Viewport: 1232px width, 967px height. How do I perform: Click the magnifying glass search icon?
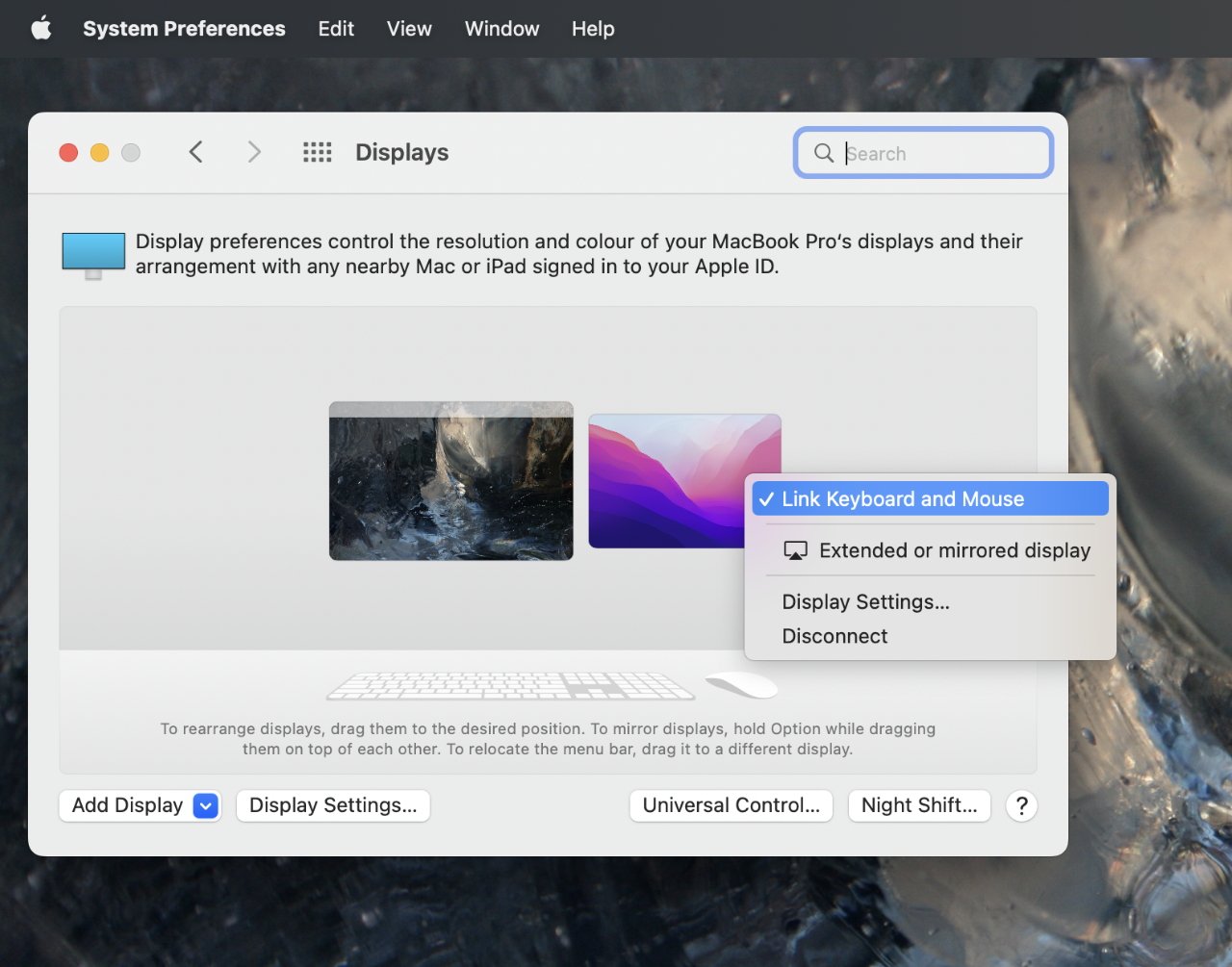click(824, 153)
